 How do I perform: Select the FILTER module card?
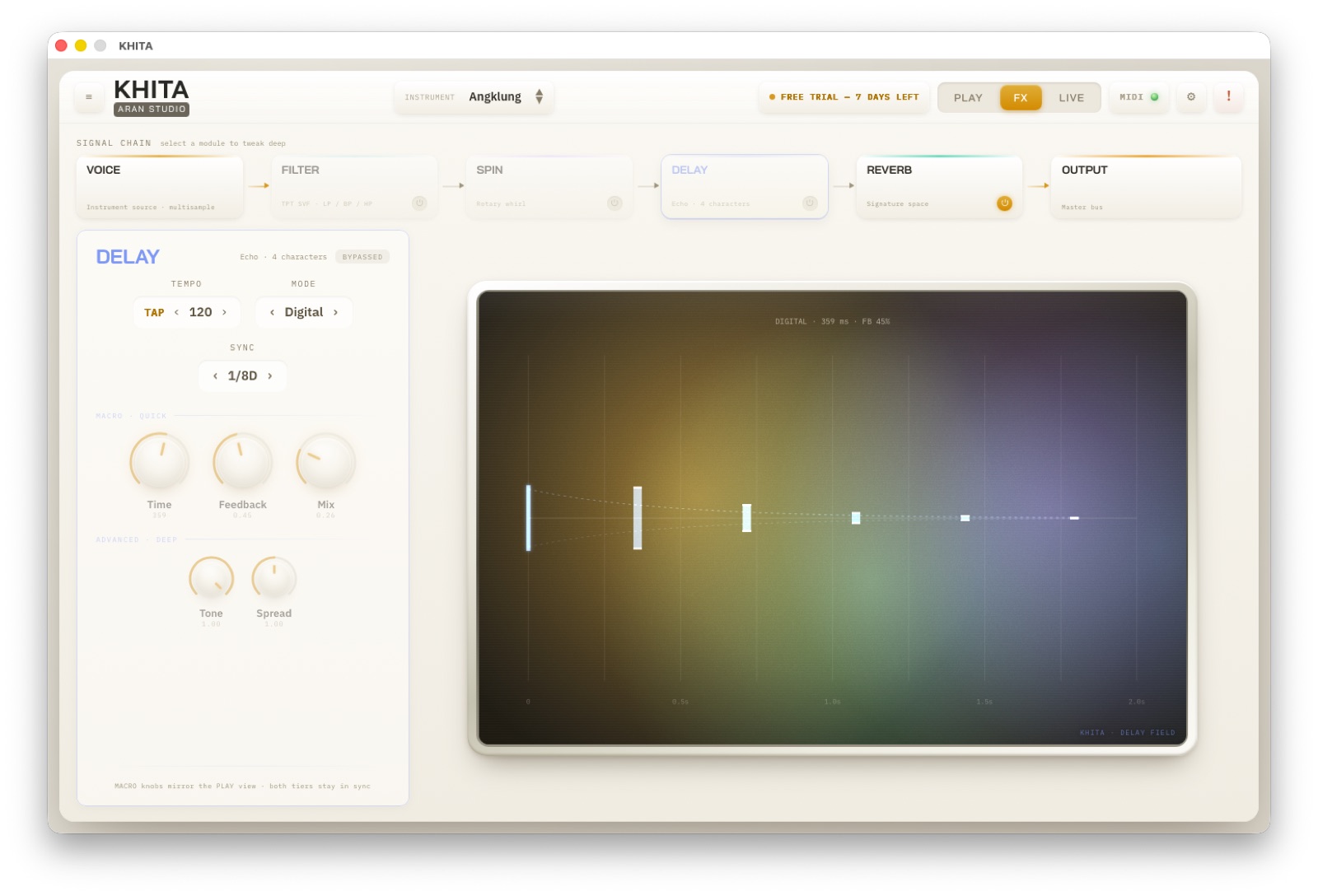click(354, 187)
